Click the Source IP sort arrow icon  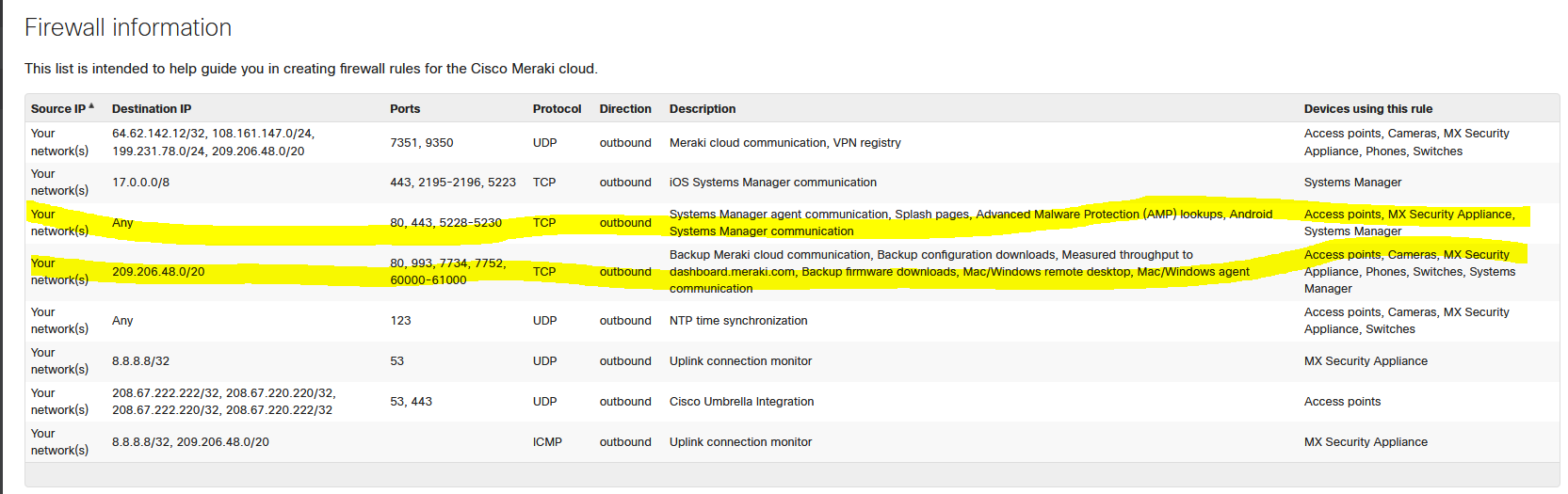pyautogui.click(x=91, y=106)
